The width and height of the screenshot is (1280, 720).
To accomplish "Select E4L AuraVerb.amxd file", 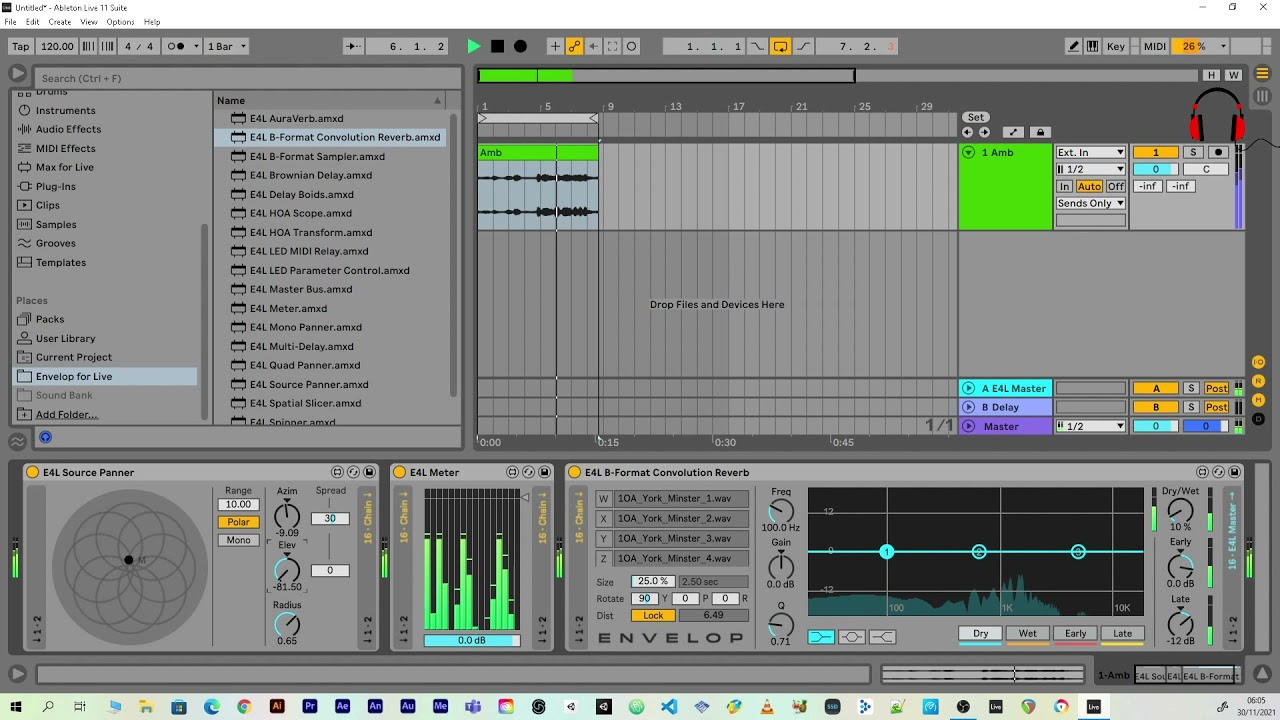I will tap(296, 118).
